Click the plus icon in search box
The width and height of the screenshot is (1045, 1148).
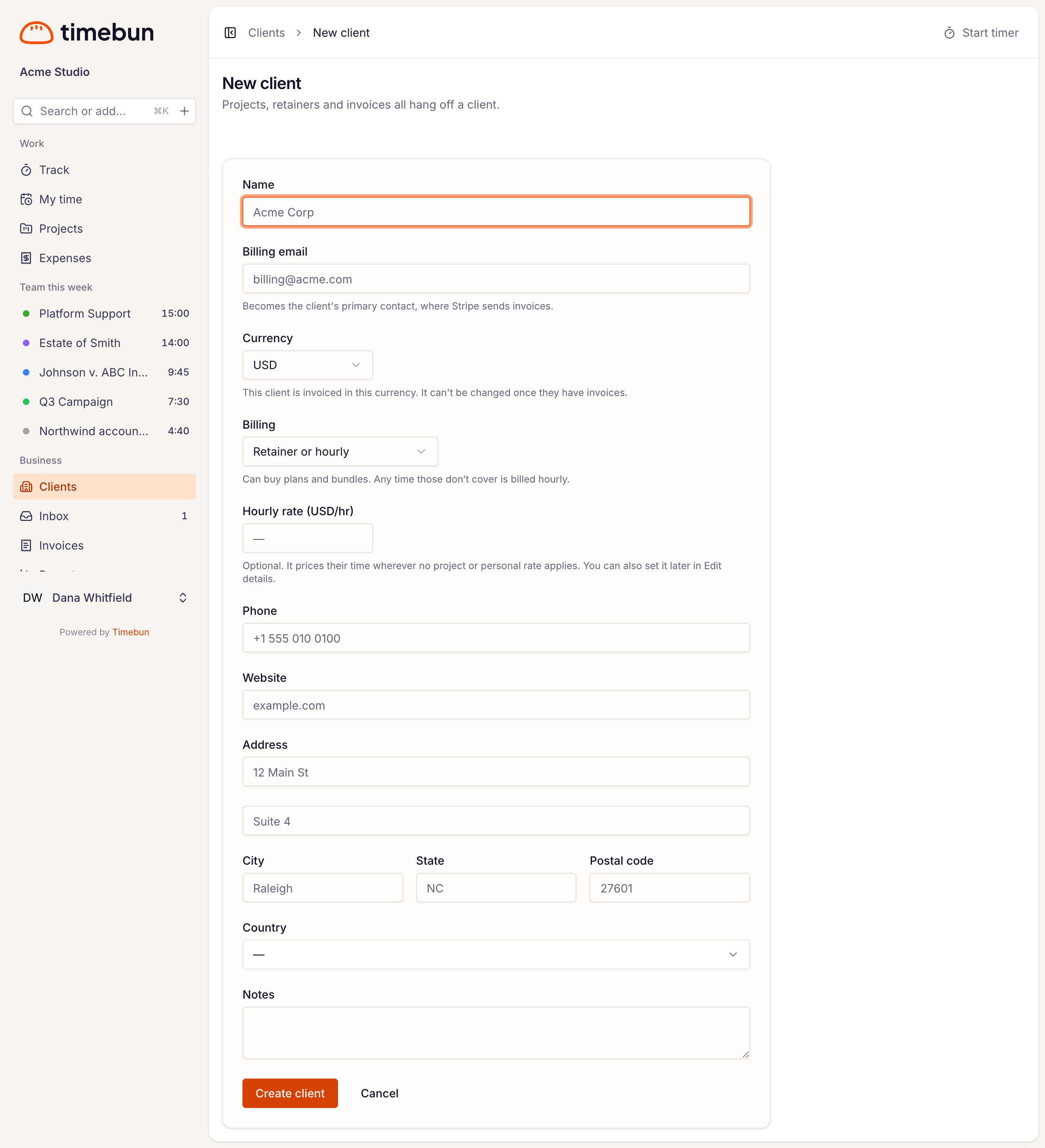click(x=185, y=111)
